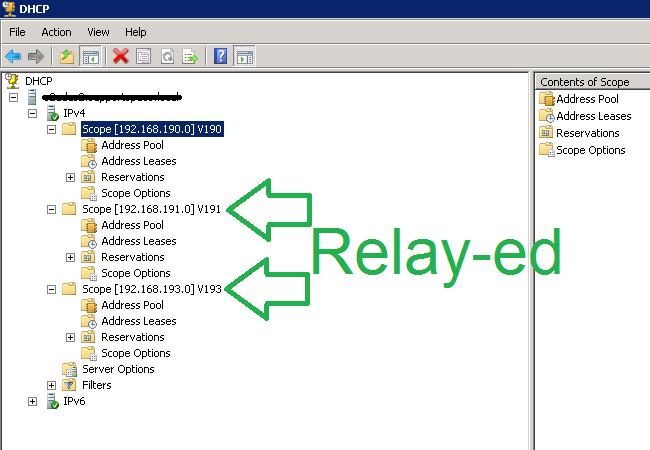This screenshot has width=650, height=450.
Task: Collapse Scope 192.168.190.0 V190
Action: click(51, 129)
